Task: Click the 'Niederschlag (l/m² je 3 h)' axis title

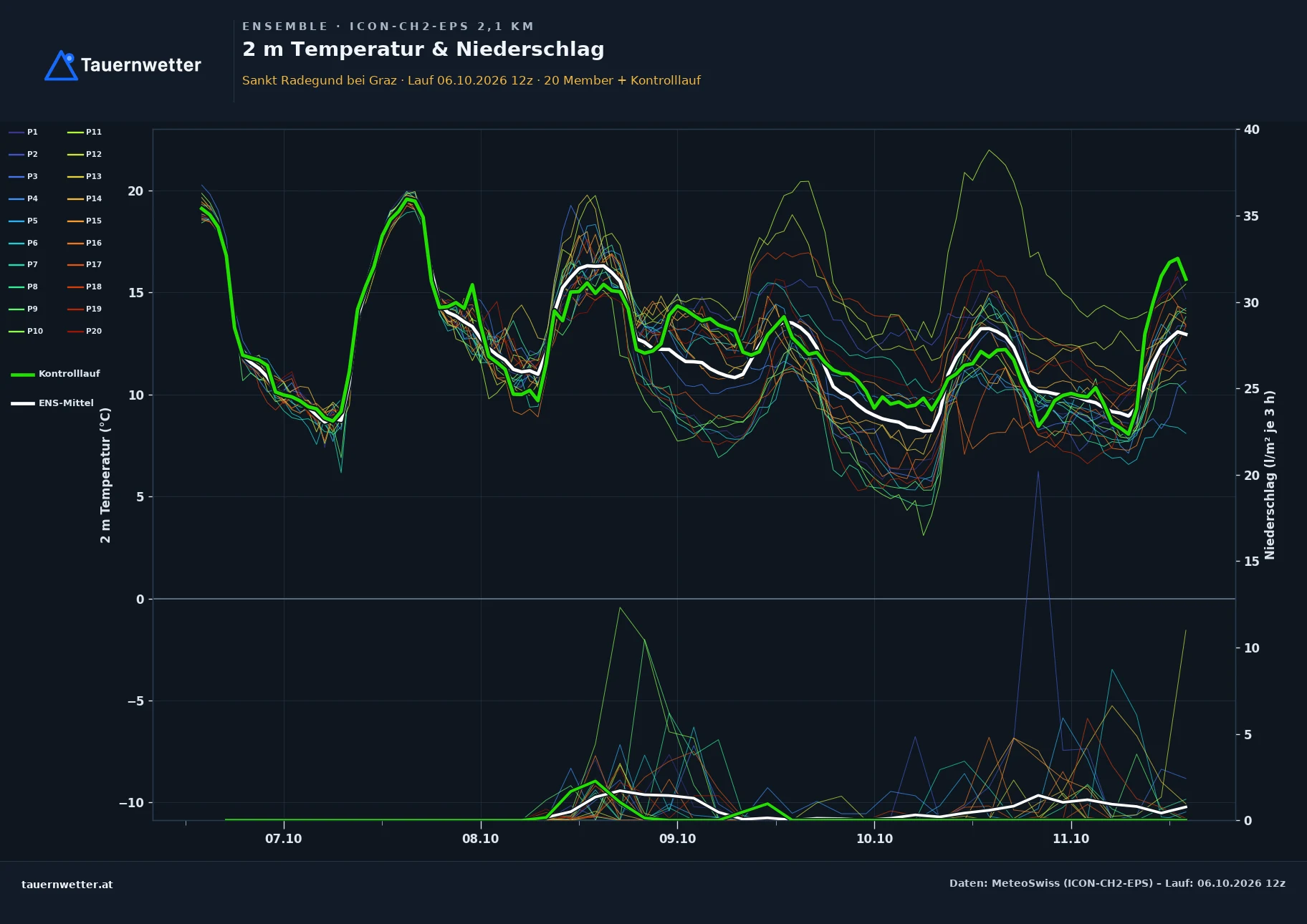Action: 1270,475
